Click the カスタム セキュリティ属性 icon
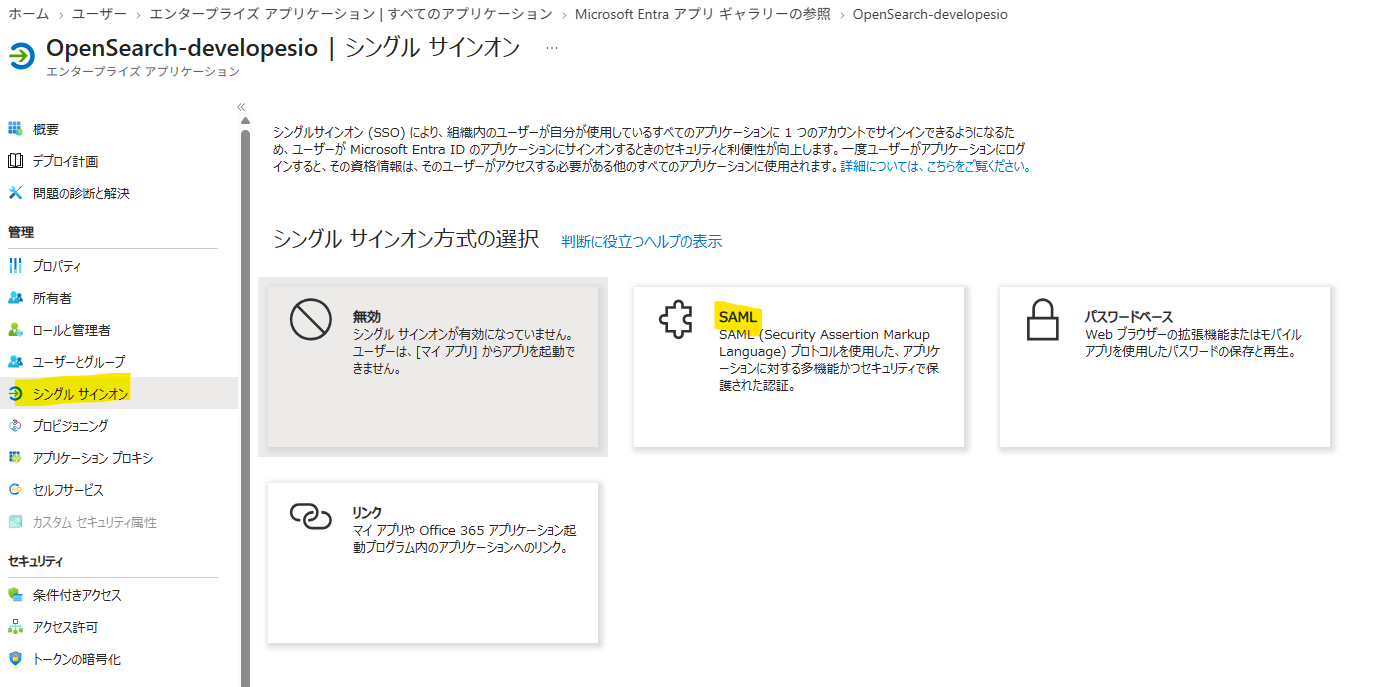1380x687 pixels. (x=15, y=522)
